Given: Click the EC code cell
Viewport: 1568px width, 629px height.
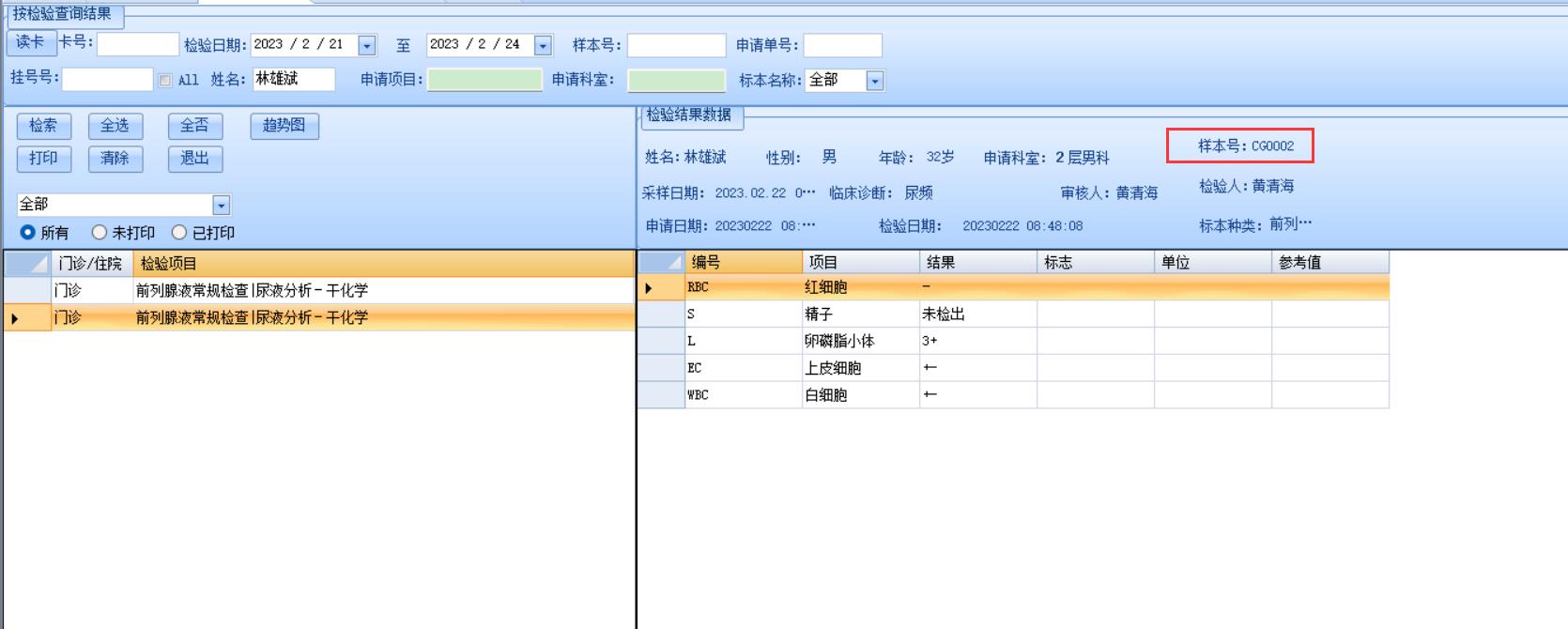Looking at the screenshot, I should pos(744,368).
